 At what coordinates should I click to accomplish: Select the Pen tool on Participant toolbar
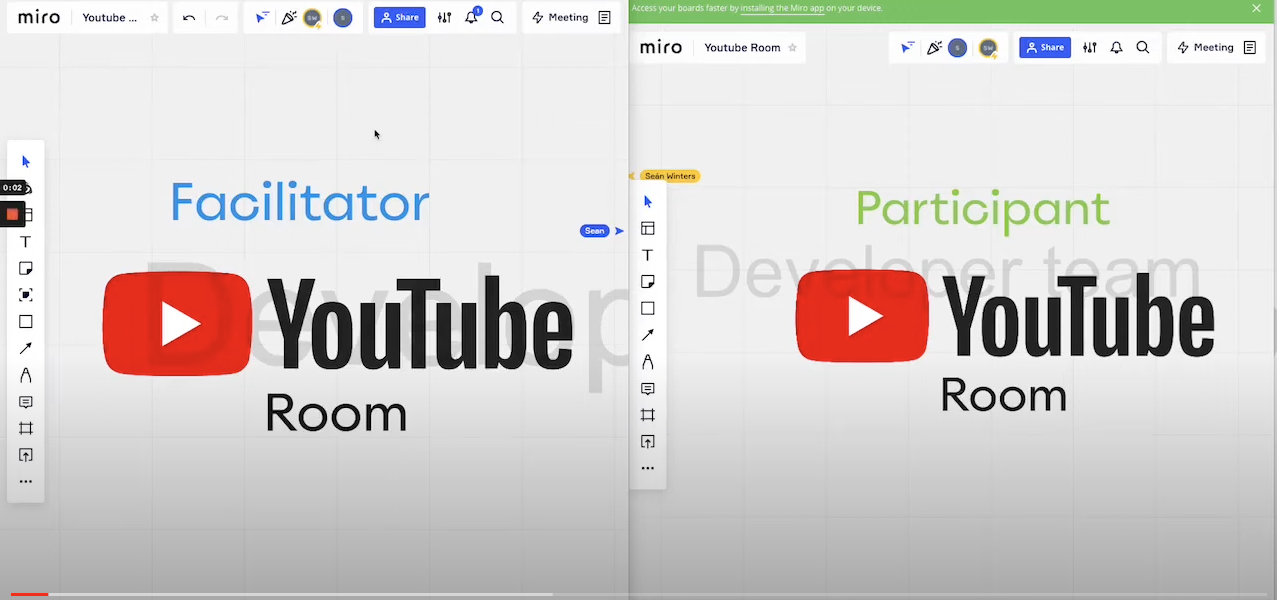click(648, 362)
